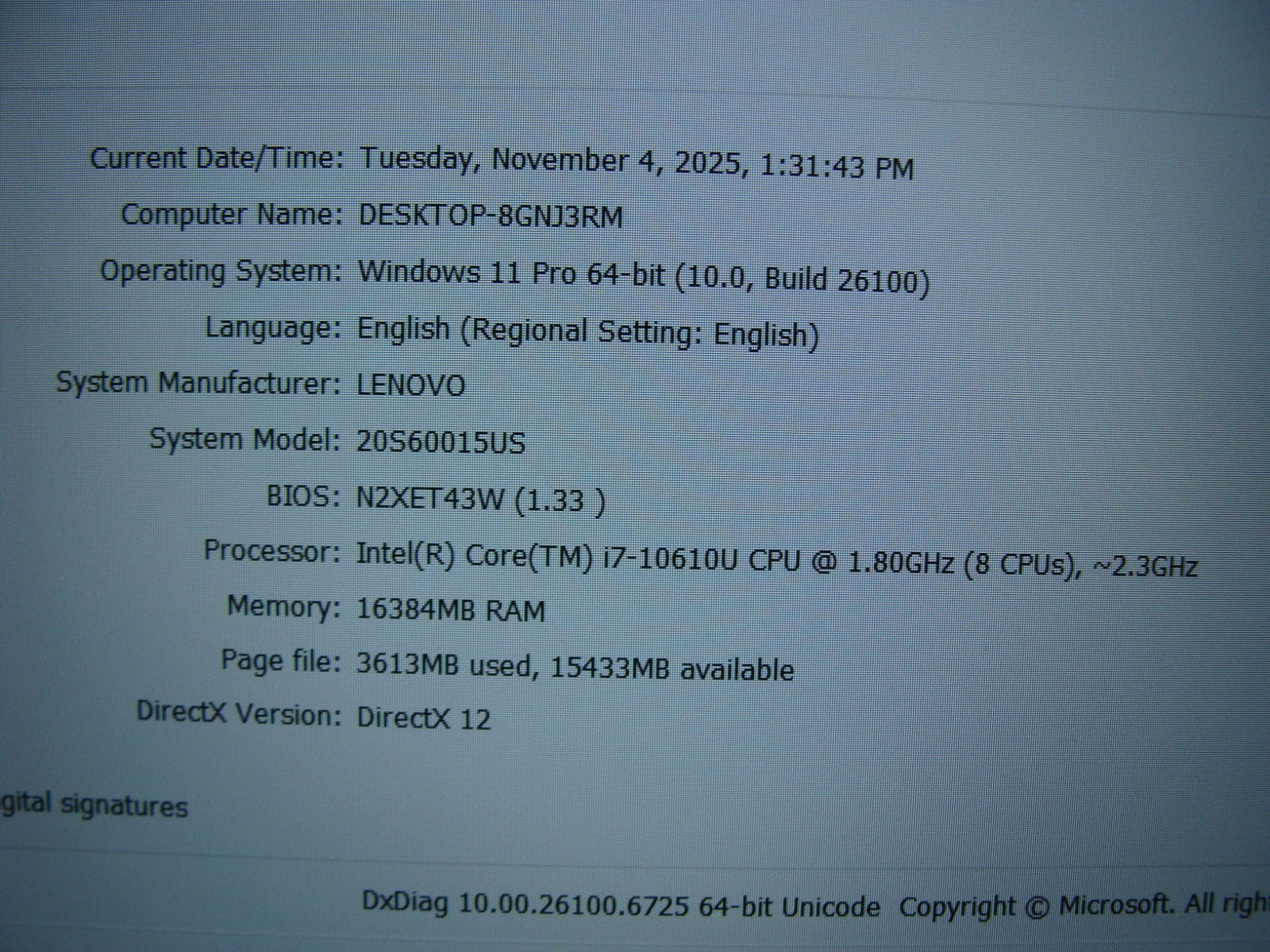Select the DESKTOP-8GNJ3RM computer name value
This screenshot has height=952, width=1270.
click(490, 217)
